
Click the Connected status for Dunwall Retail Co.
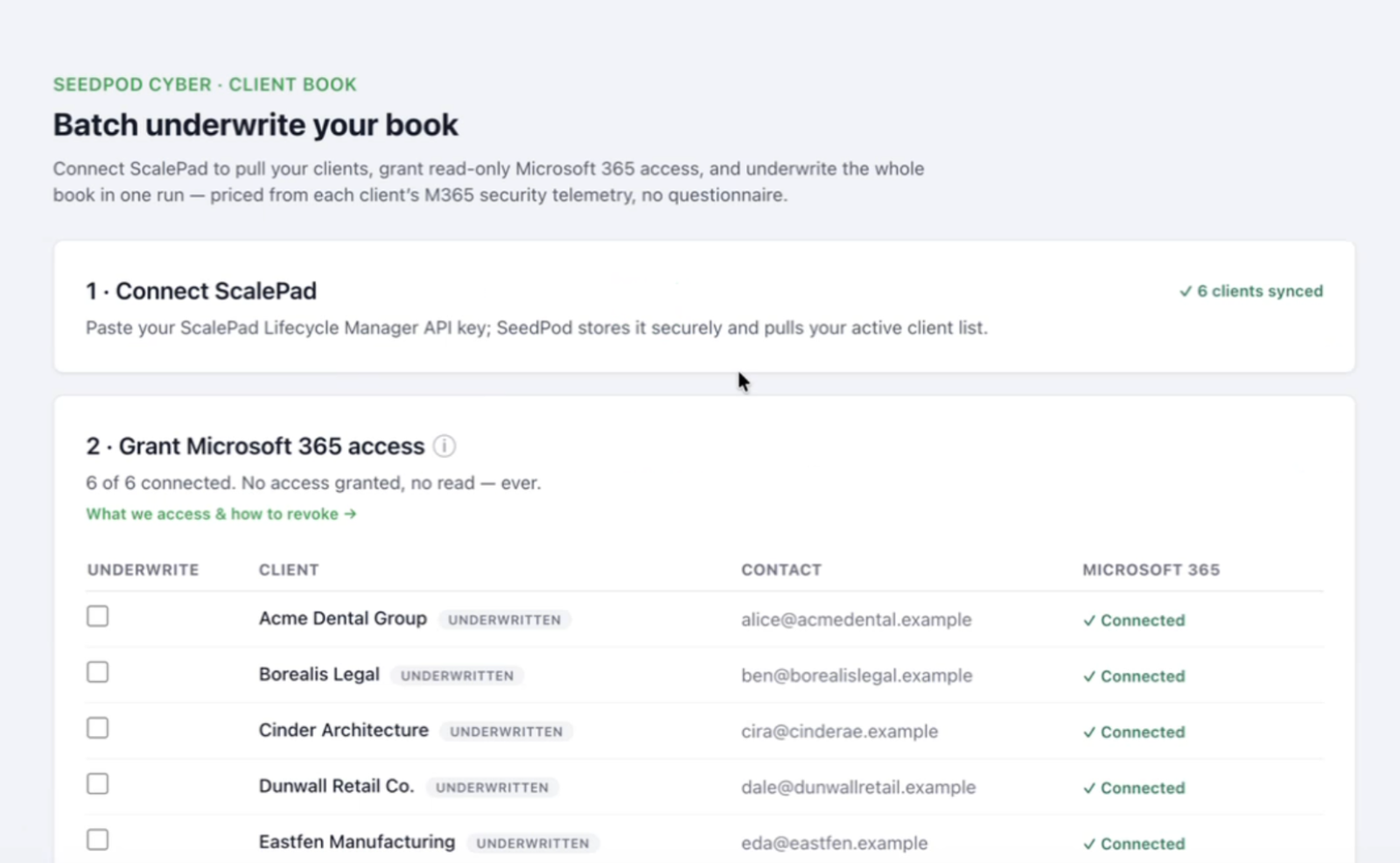[1134, 789]
